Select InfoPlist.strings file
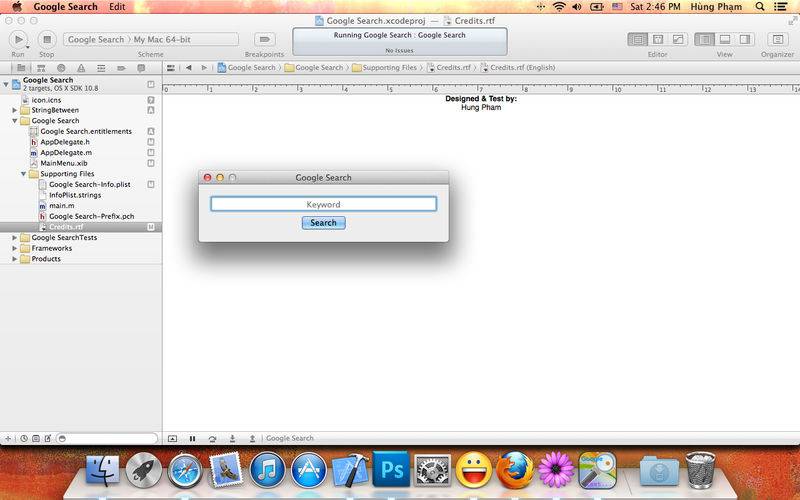 click(75, 195)
